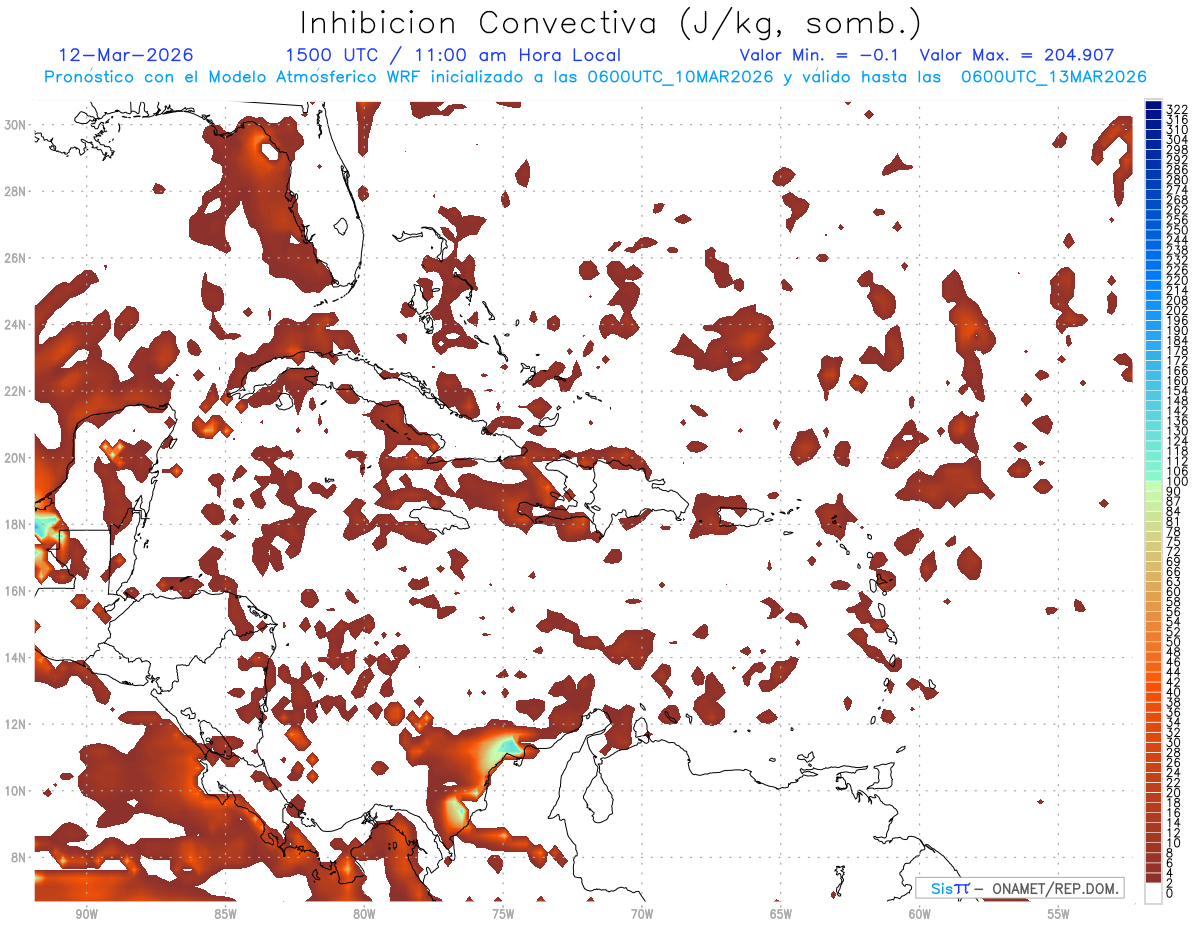1200x927 pixels.
Task: Click the "16N" latitude label
Action: tap(14, 591)
